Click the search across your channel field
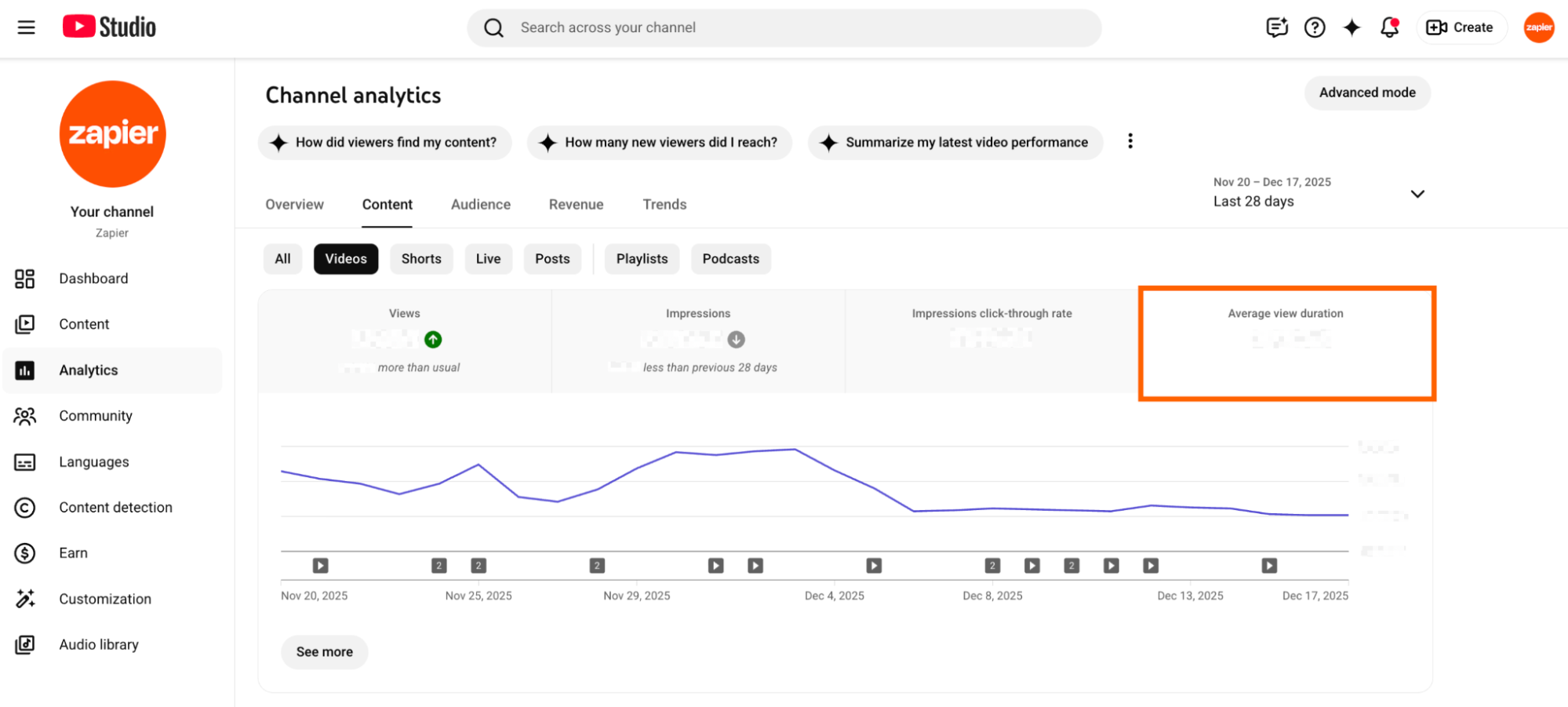The height and width of the screenshot is (707, 1568). point(784,27)
